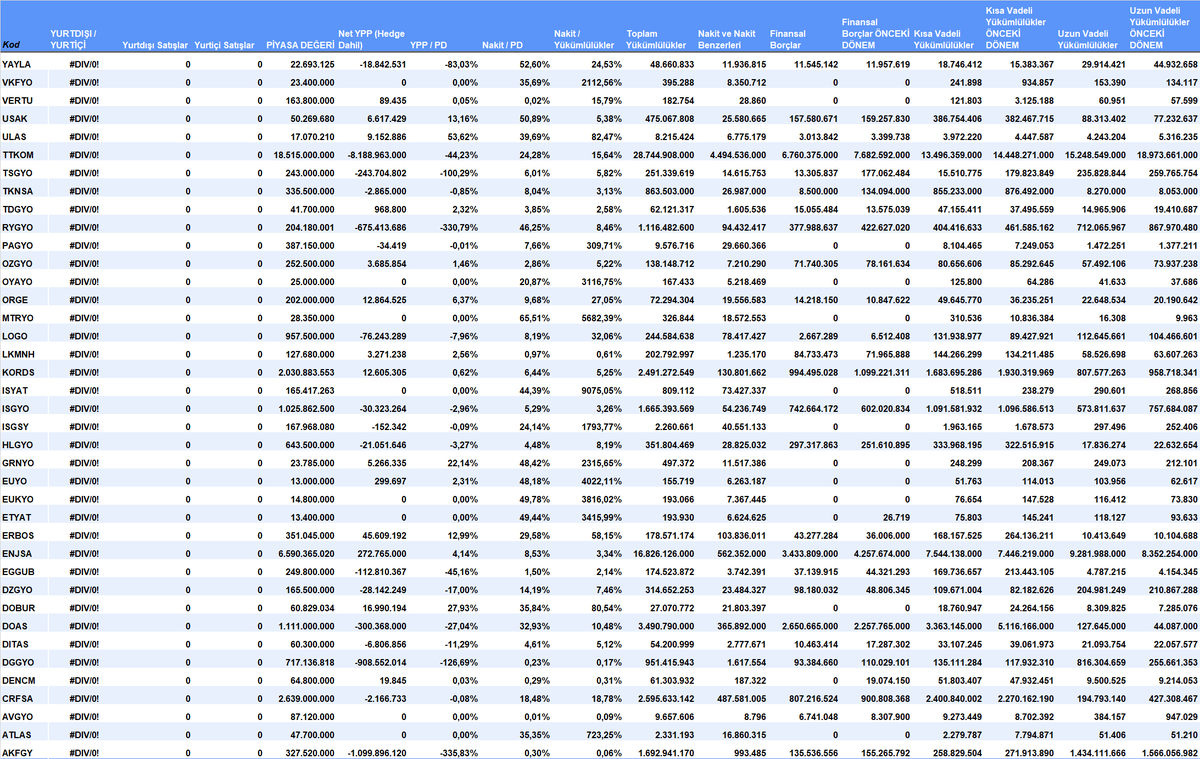Screen dimensions: 1200x759
Task: Select the Finansal Borçlar ÖNCEKİ DÖNEM header
Action: coord(876,33)
